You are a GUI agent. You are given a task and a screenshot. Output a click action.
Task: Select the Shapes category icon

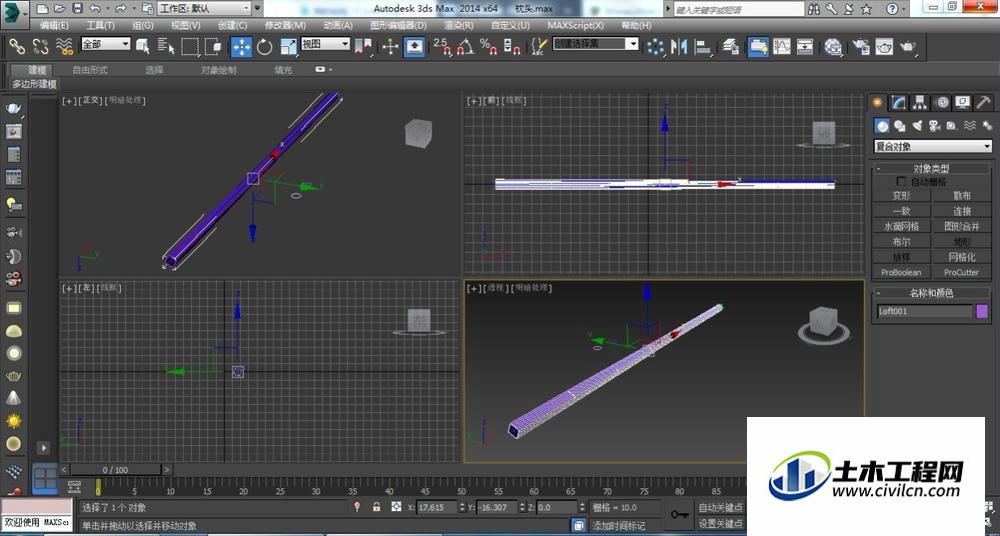point(899,126)
